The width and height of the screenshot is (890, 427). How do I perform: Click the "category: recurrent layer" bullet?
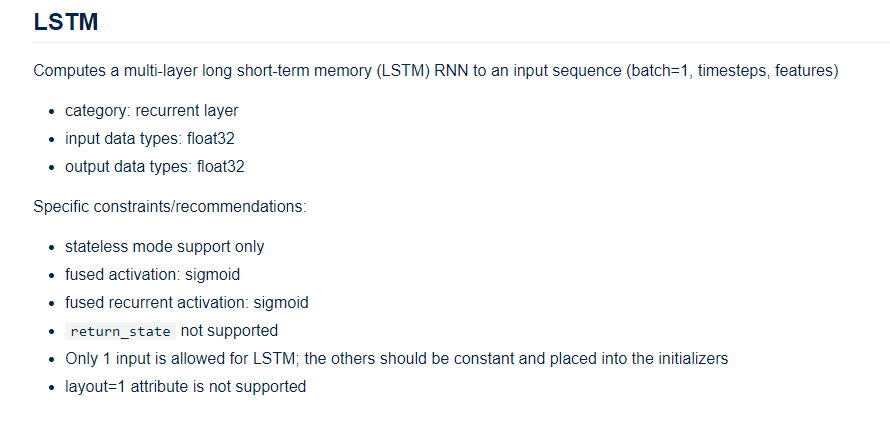coord(151,110)
